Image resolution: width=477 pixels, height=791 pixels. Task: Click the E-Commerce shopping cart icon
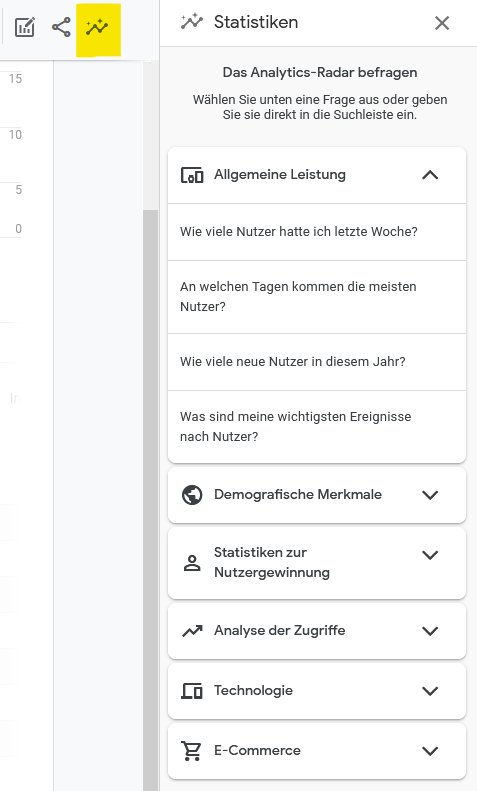point(192,751)
